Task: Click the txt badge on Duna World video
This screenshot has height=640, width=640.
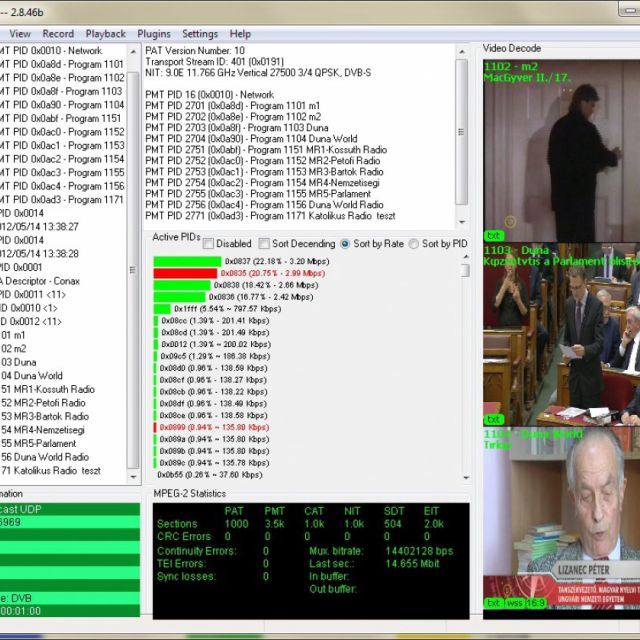Action: (494, 603)
